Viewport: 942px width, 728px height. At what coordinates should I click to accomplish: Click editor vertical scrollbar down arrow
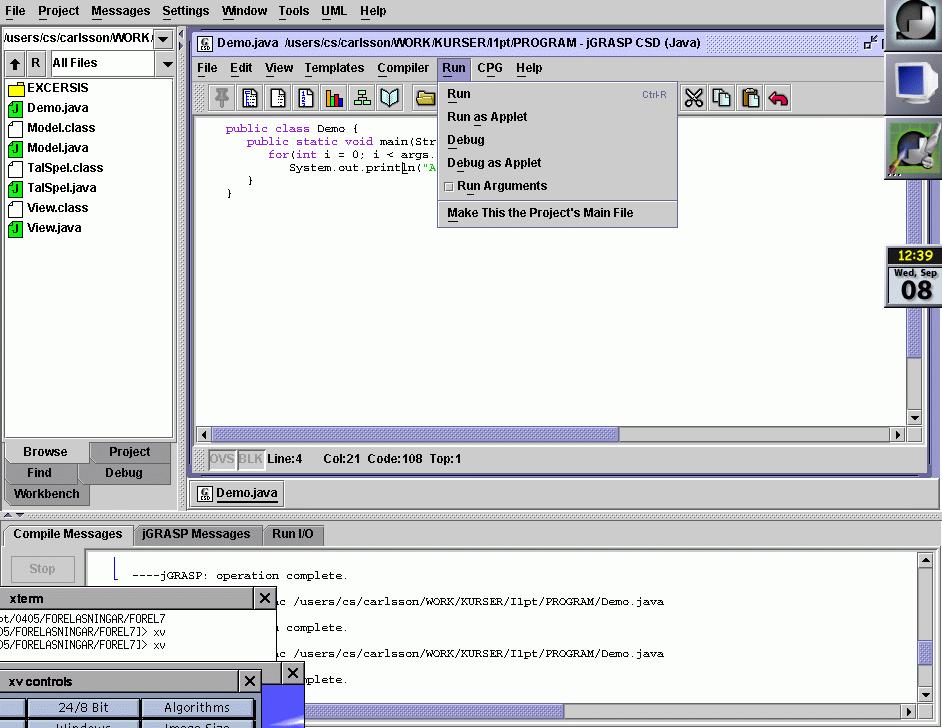tap(914, 418)
